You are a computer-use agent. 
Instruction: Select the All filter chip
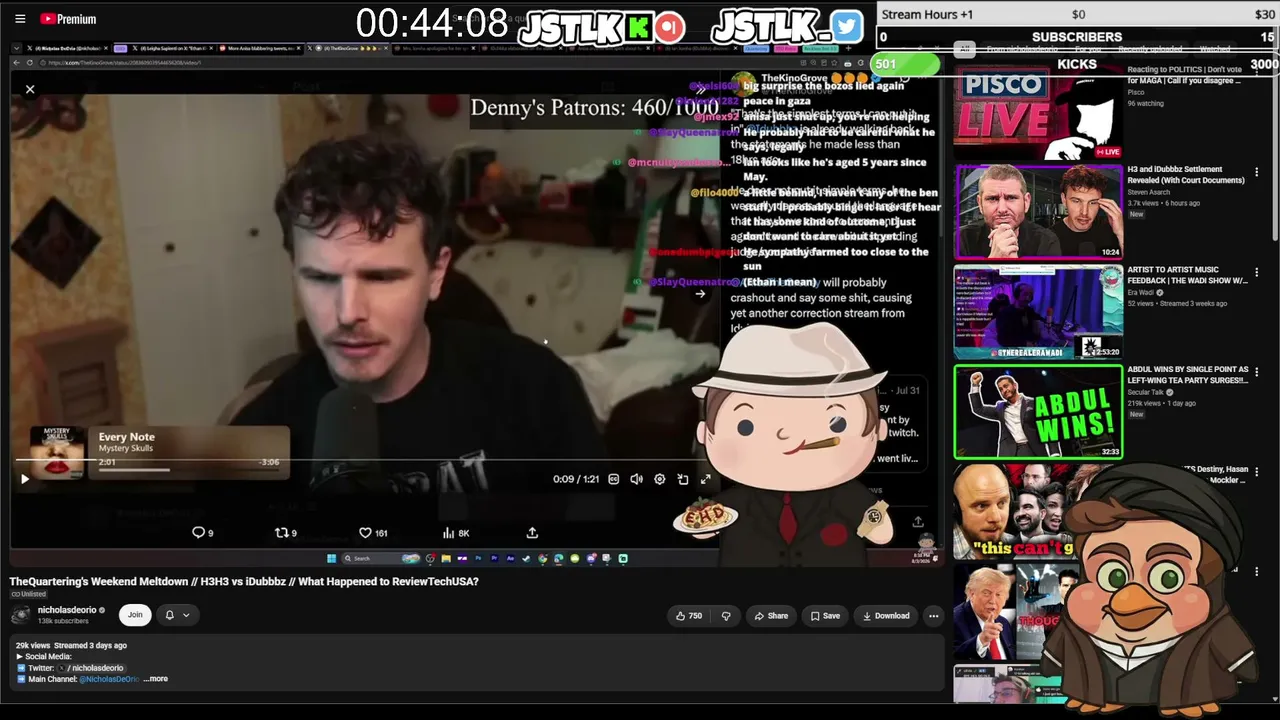[964, 49]
